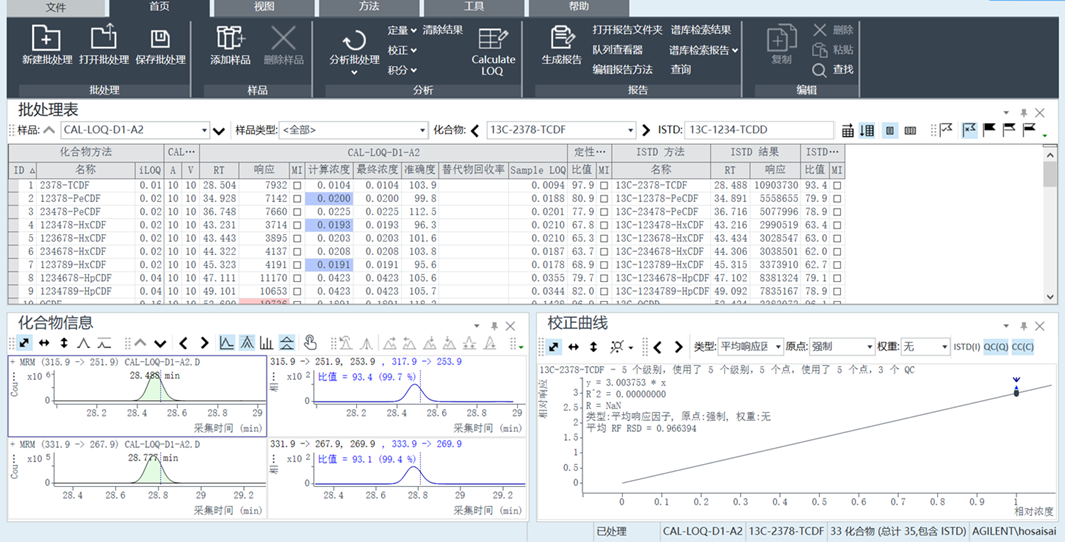Switch to the 工具 tab
Viewport: 1065px width, 542px height.
tap(473, 7)
